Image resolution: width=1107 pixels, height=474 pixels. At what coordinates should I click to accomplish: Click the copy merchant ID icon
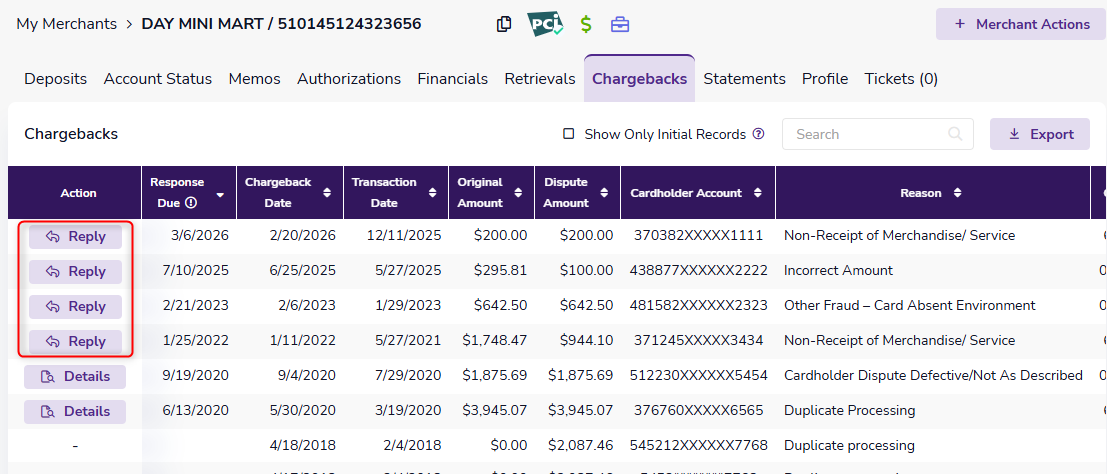pyautogui.click(x=505, y=24)
